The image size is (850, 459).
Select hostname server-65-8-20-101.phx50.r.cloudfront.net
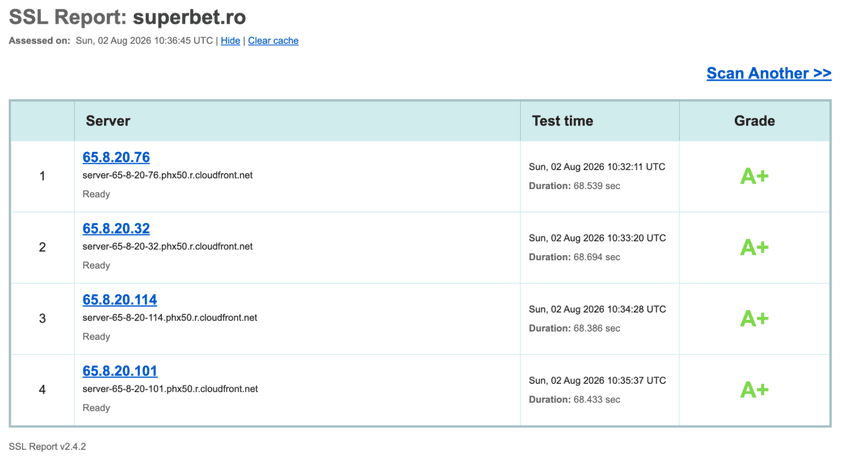click(170, 389)
